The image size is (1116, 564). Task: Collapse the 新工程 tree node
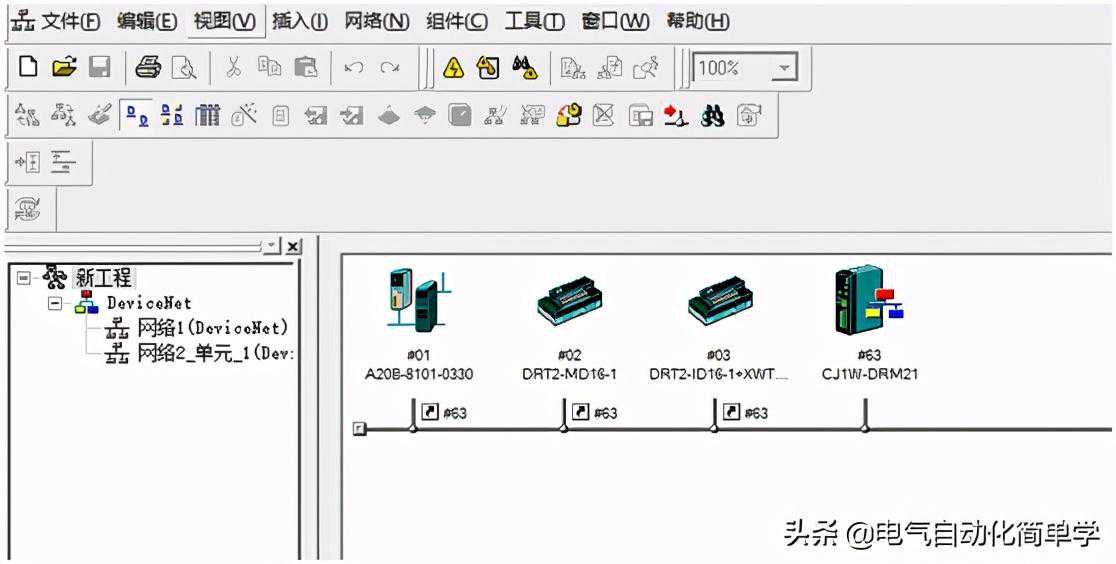25,279
